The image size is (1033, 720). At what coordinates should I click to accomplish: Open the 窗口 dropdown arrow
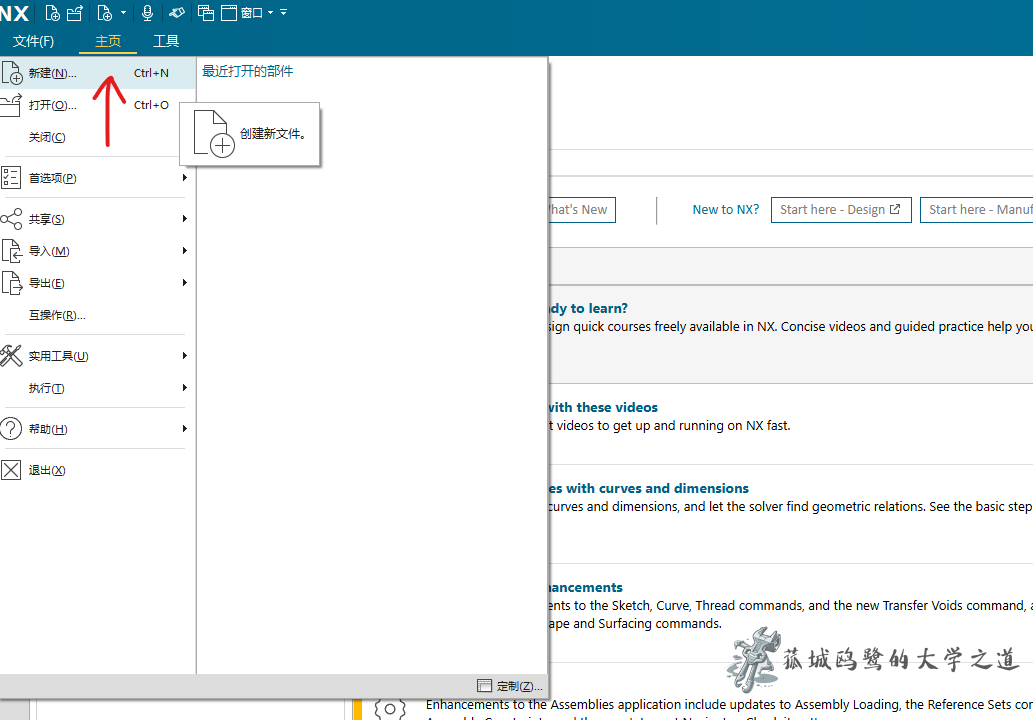coord(270,13)
